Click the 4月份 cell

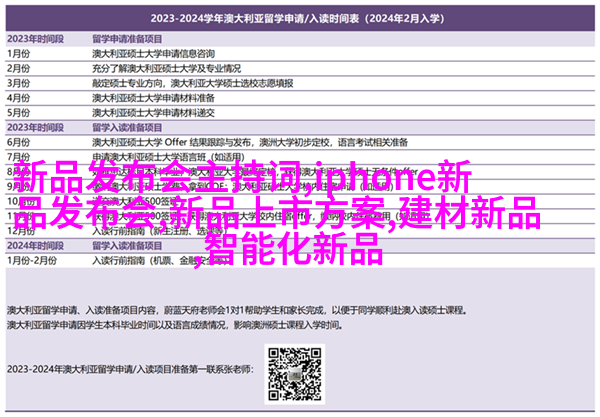pos(18,98)
